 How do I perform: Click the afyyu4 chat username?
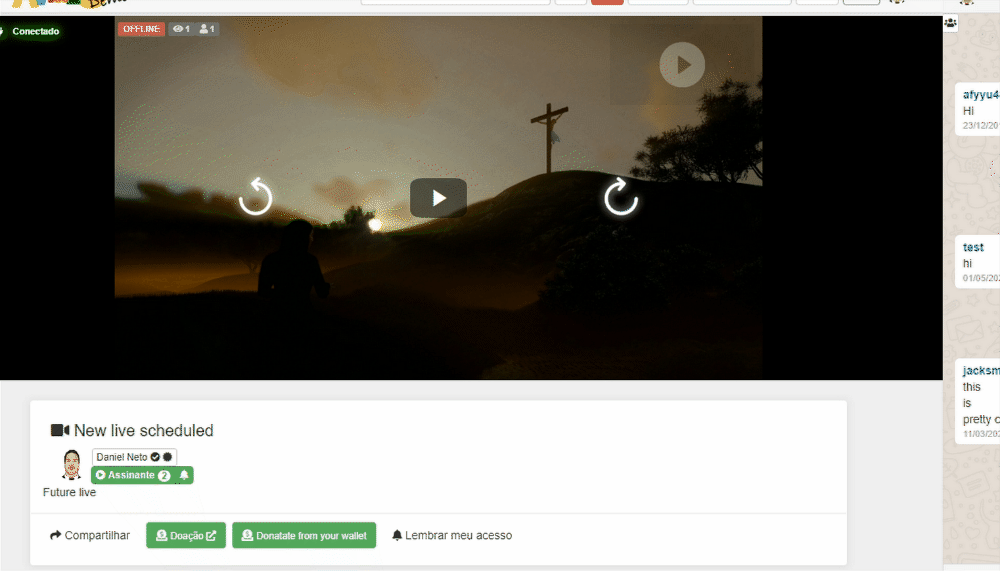pos(981,95)
